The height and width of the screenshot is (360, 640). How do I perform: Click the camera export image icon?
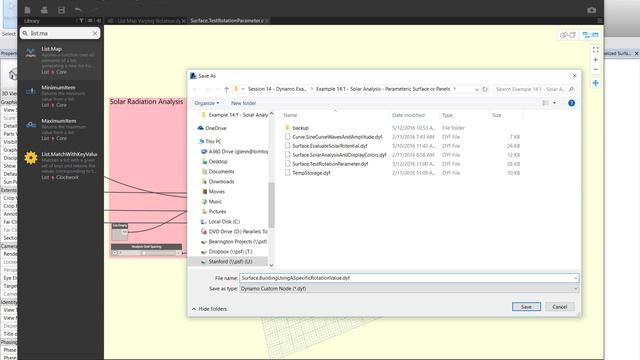point(592,10)
